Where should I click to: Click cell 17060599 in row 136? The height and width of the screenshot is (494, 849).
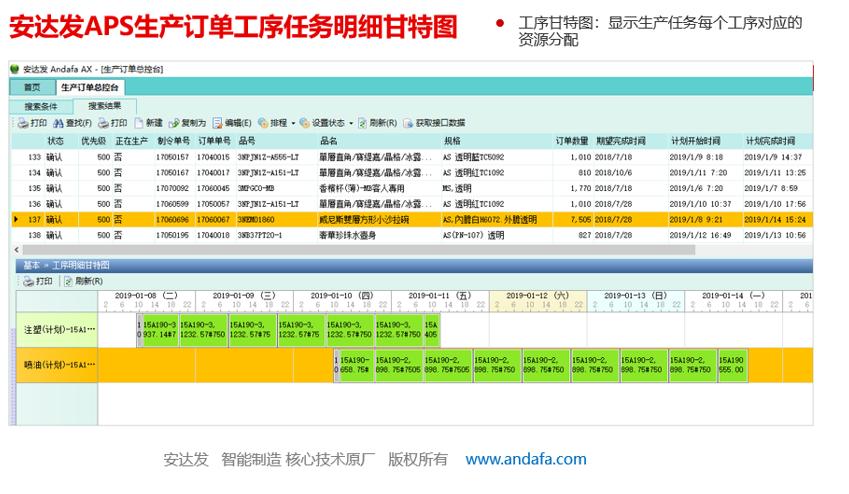(x=173, y=204)
